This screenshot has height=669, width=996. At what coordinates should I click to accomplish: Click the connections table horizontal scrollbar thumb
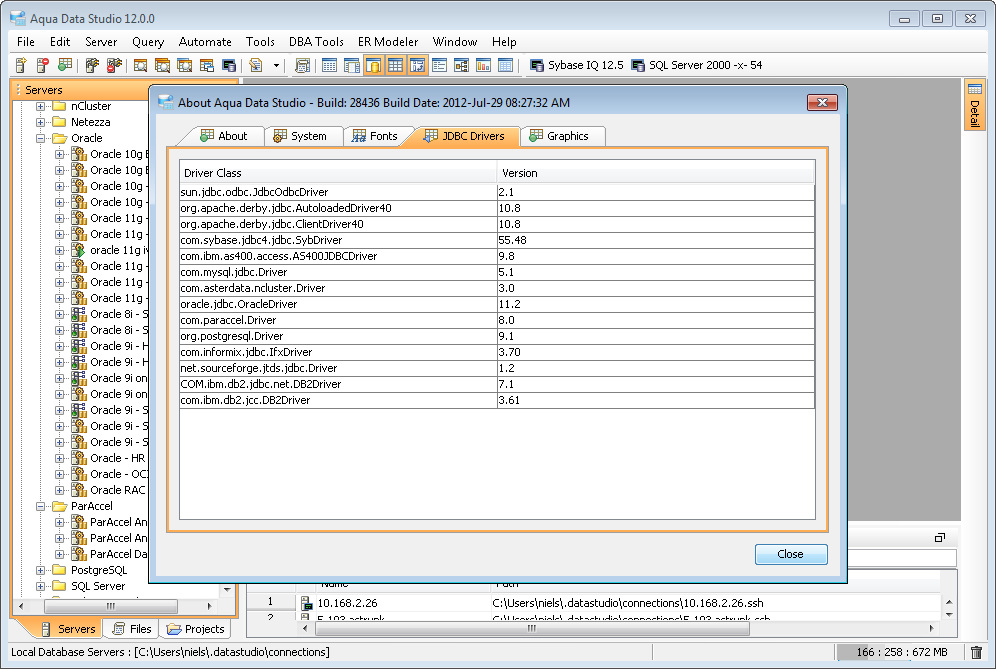tap(532, 628)
